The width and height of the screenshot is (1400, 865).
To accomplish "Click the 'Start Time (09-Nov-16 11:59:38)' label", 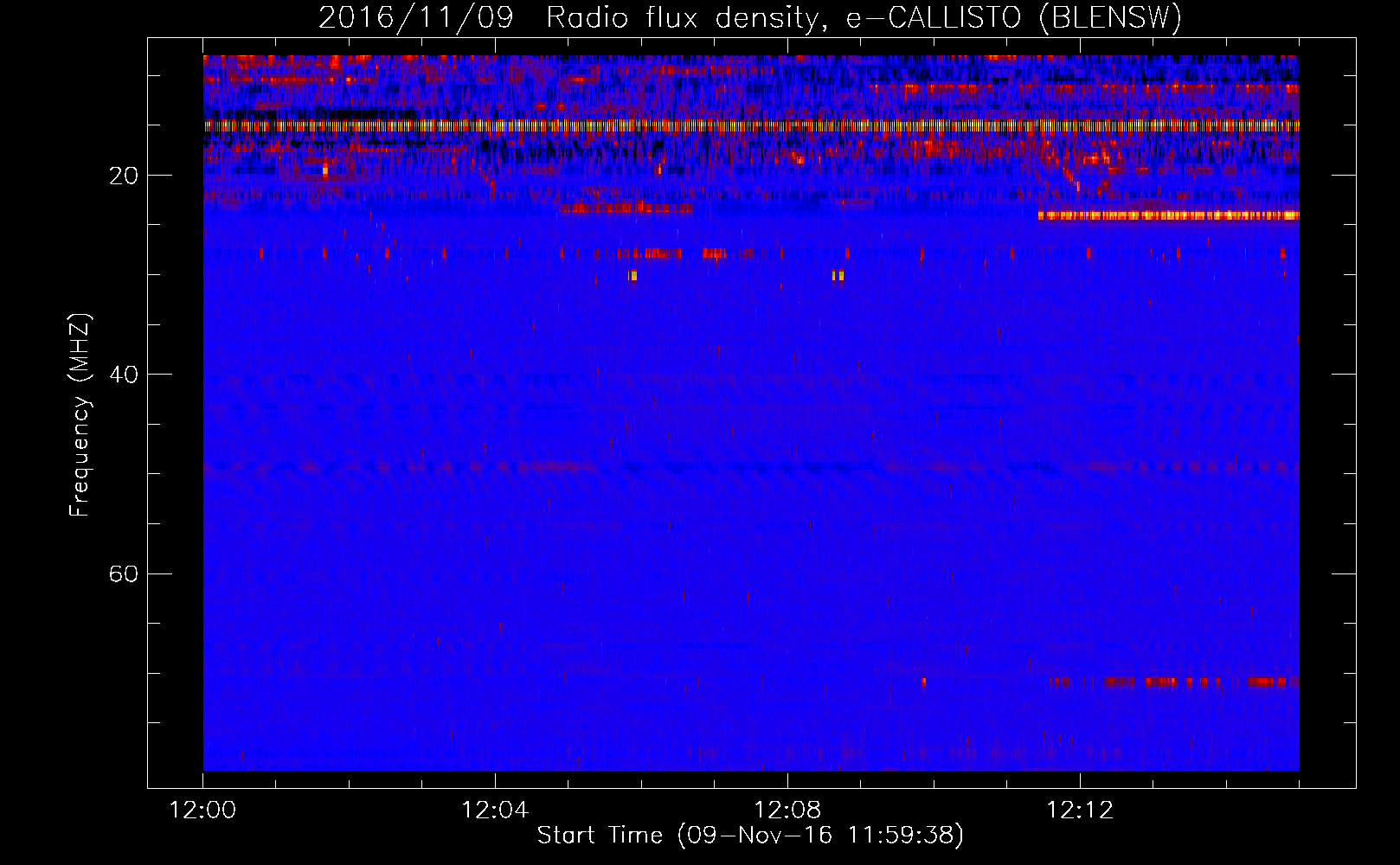I will (x=750, y=836).
